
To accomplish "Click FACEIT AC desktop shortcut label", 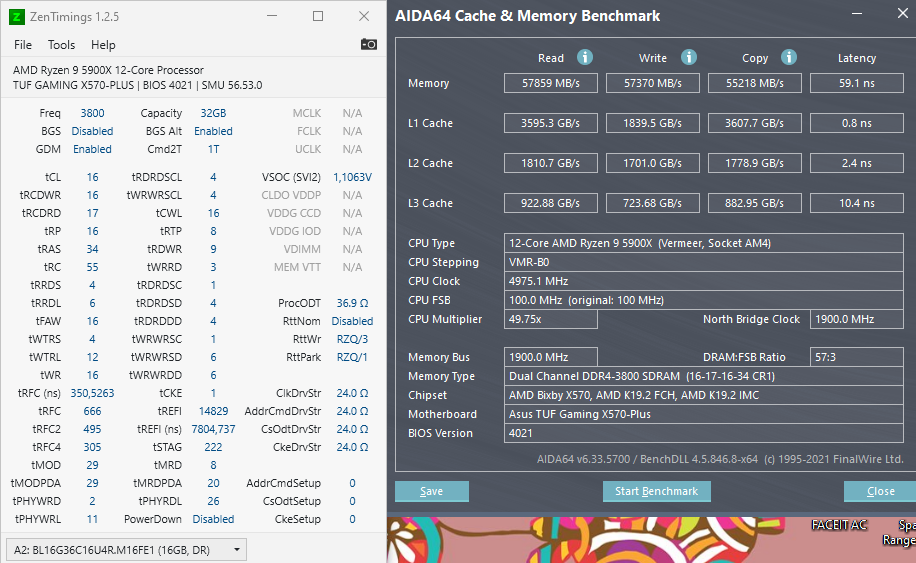I will tap(839, 525).
